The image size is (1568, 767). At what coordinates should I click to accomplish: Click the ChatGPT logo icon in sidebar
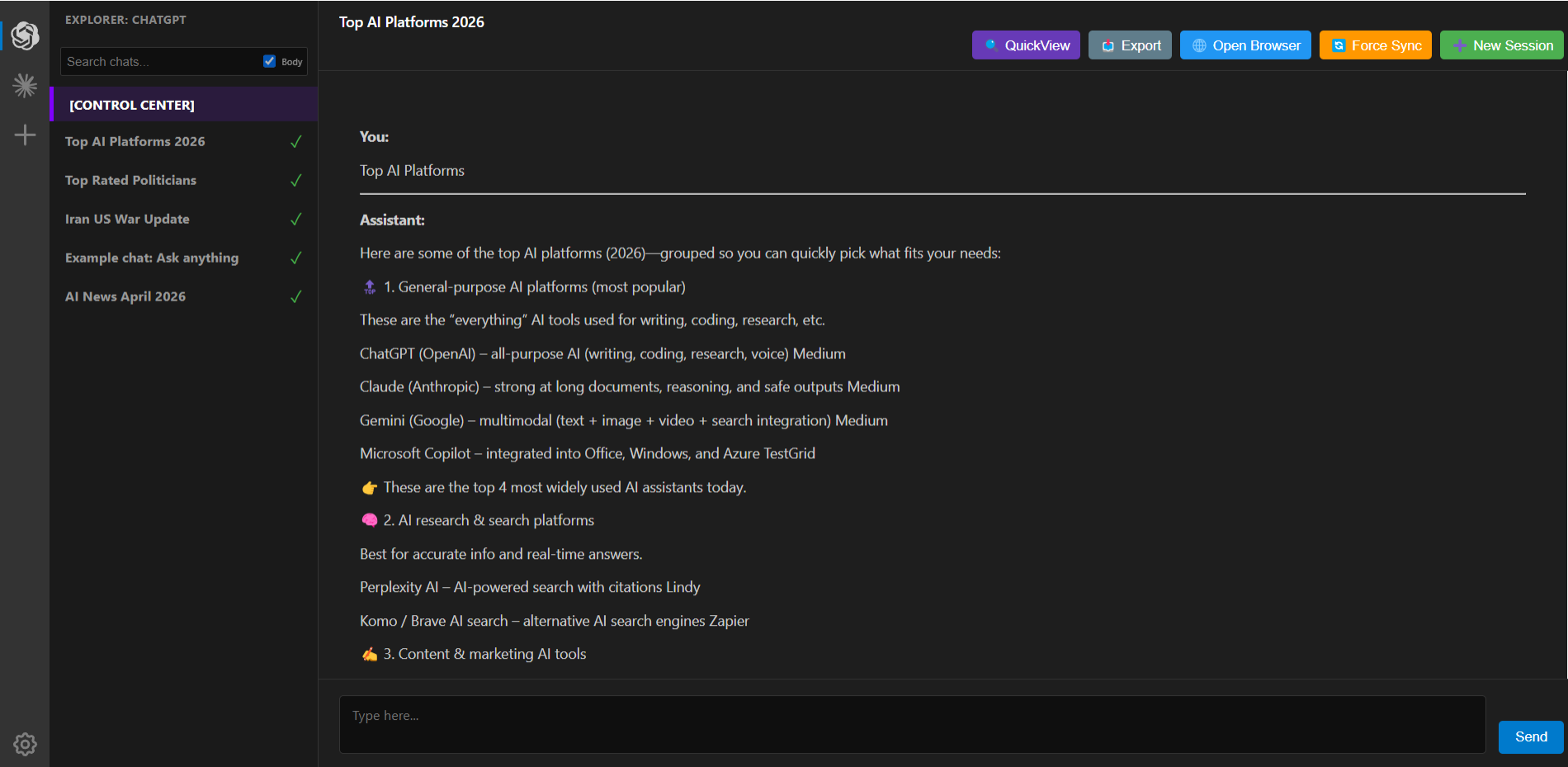25,36
